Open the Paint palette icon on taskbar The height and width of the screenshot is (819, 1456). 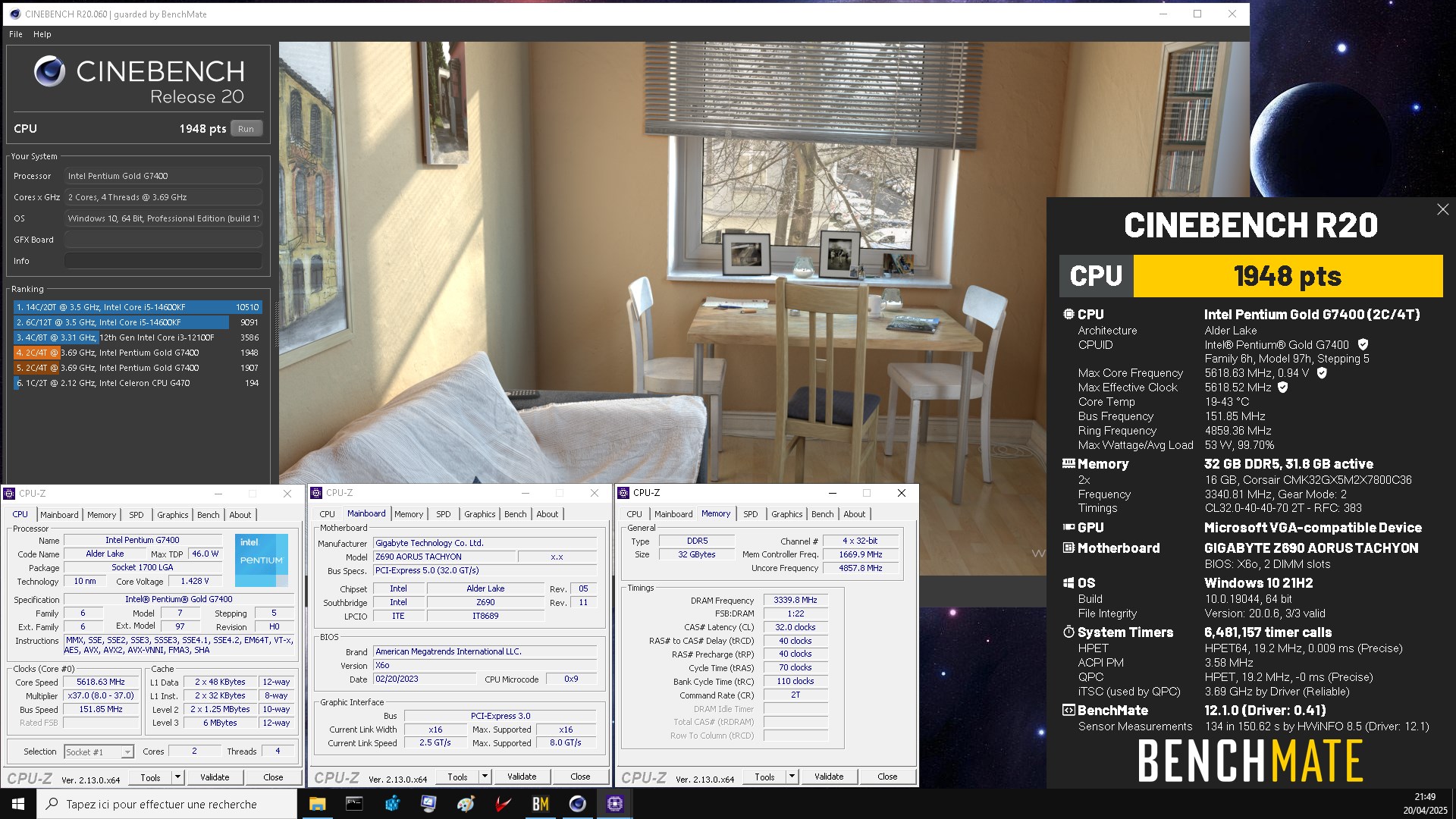[466, 804]
